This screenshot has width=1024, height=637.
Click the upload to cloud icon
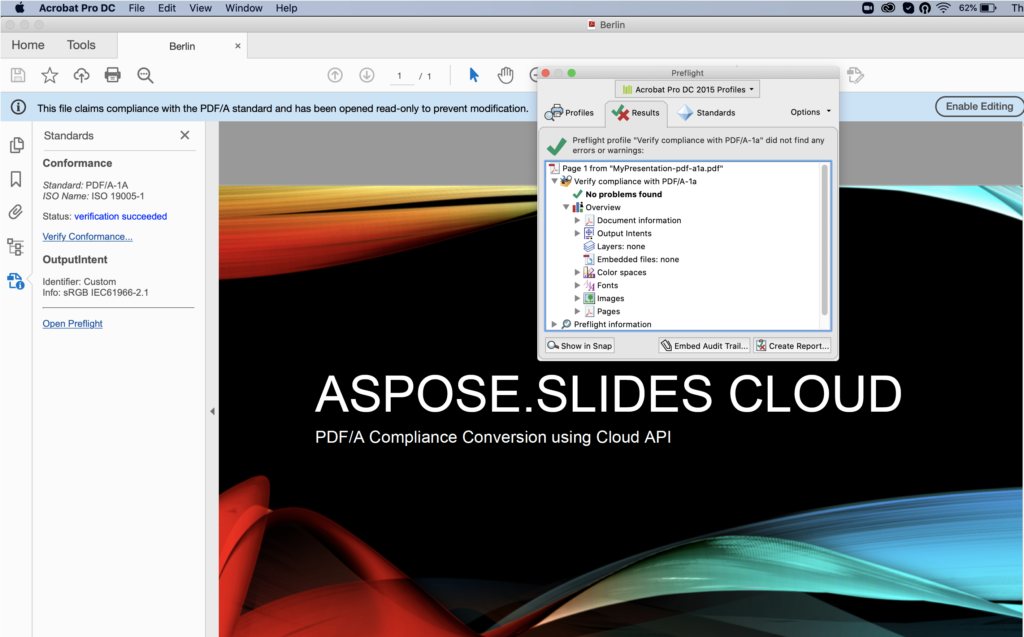(x=81, y=75)
